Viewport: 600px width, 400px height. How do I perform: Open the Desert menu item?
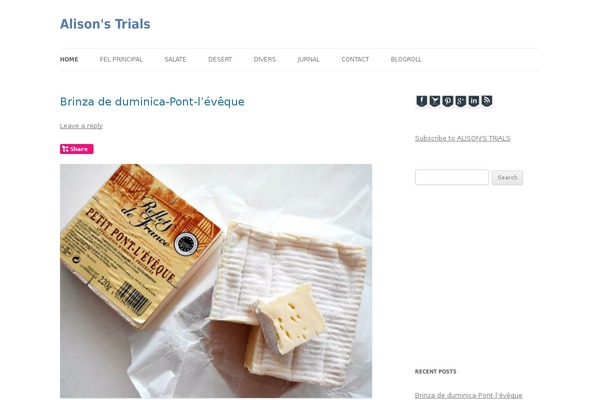(220, 59)
